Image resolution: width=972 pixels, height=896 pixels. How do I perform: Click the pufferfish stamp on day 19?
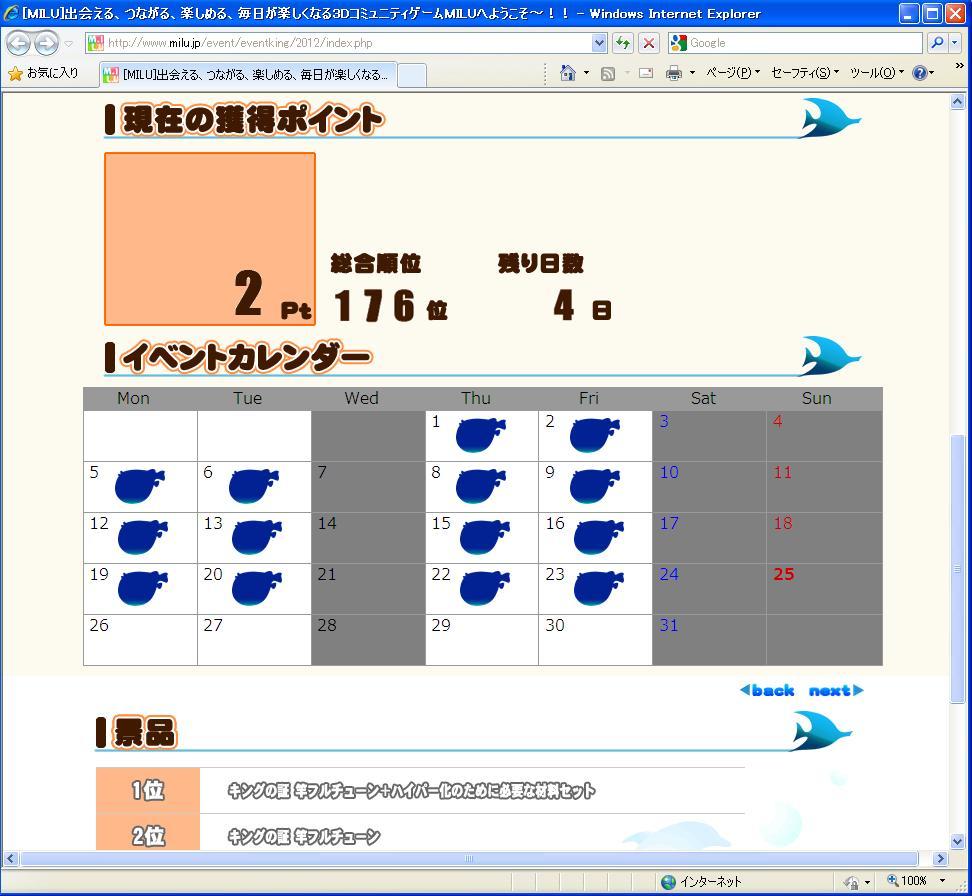click(x=143, y=588)
